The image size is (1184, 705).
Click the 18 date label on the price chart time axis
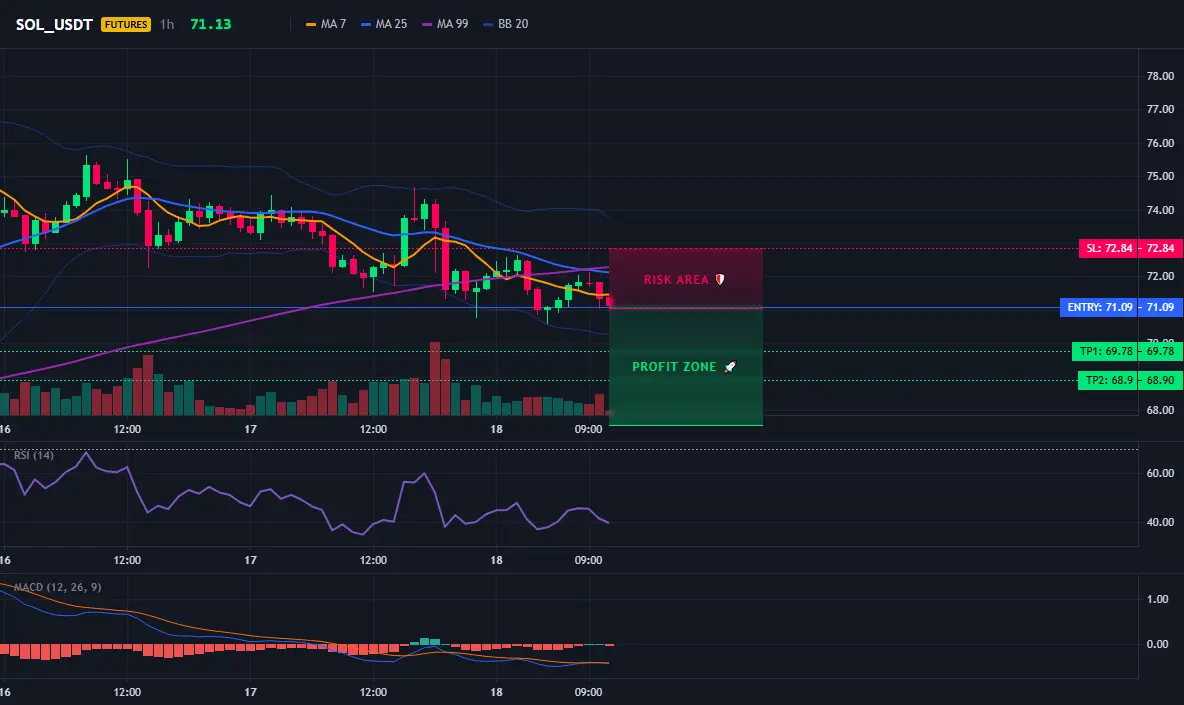click(496, 429)
